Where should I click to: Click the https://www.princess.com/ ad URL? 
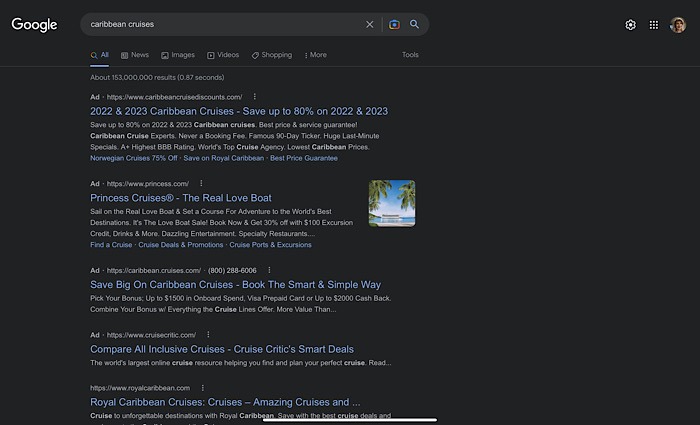pyautogui.click(x=148, y=183)
